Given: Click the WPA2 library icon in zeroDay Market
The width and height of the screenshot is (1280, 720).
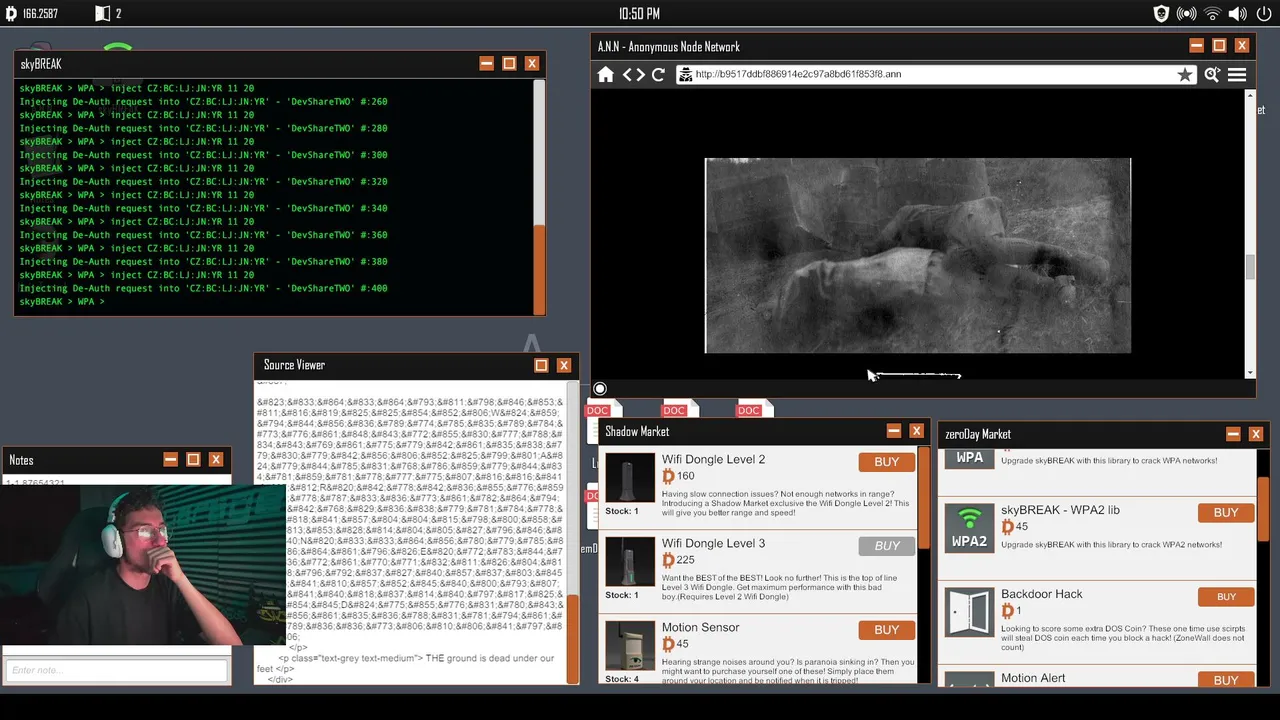Looking at the screenshot, I should [969, 529].
